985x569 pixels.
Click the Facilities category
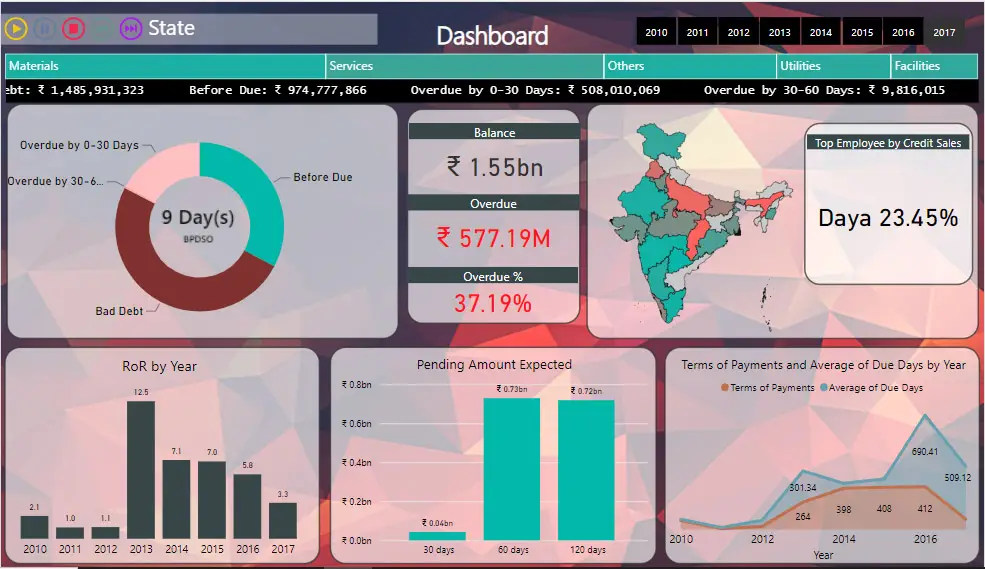(933, 66)
